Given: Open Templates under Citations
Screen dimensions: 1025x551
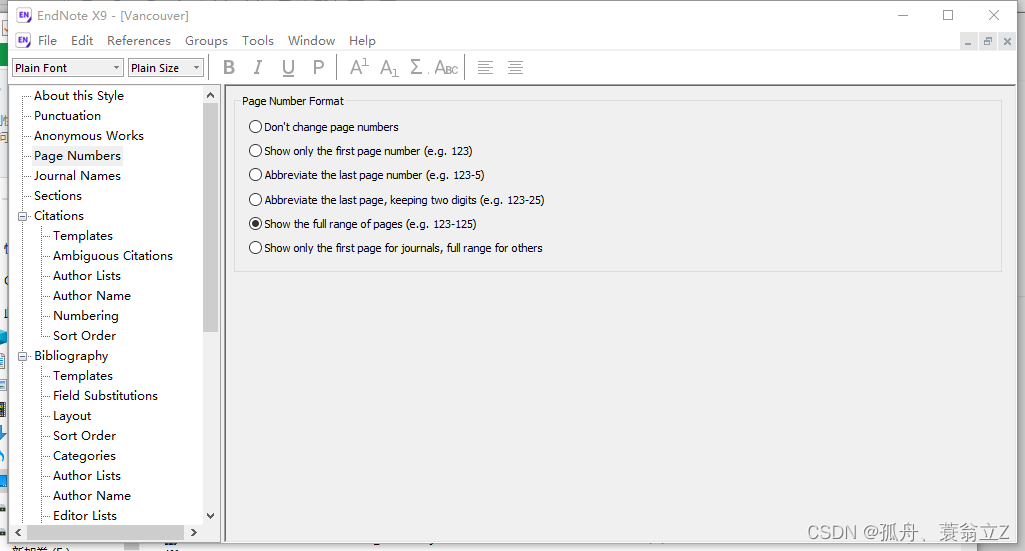Looking at the screenshot, I should click(82, 236).
